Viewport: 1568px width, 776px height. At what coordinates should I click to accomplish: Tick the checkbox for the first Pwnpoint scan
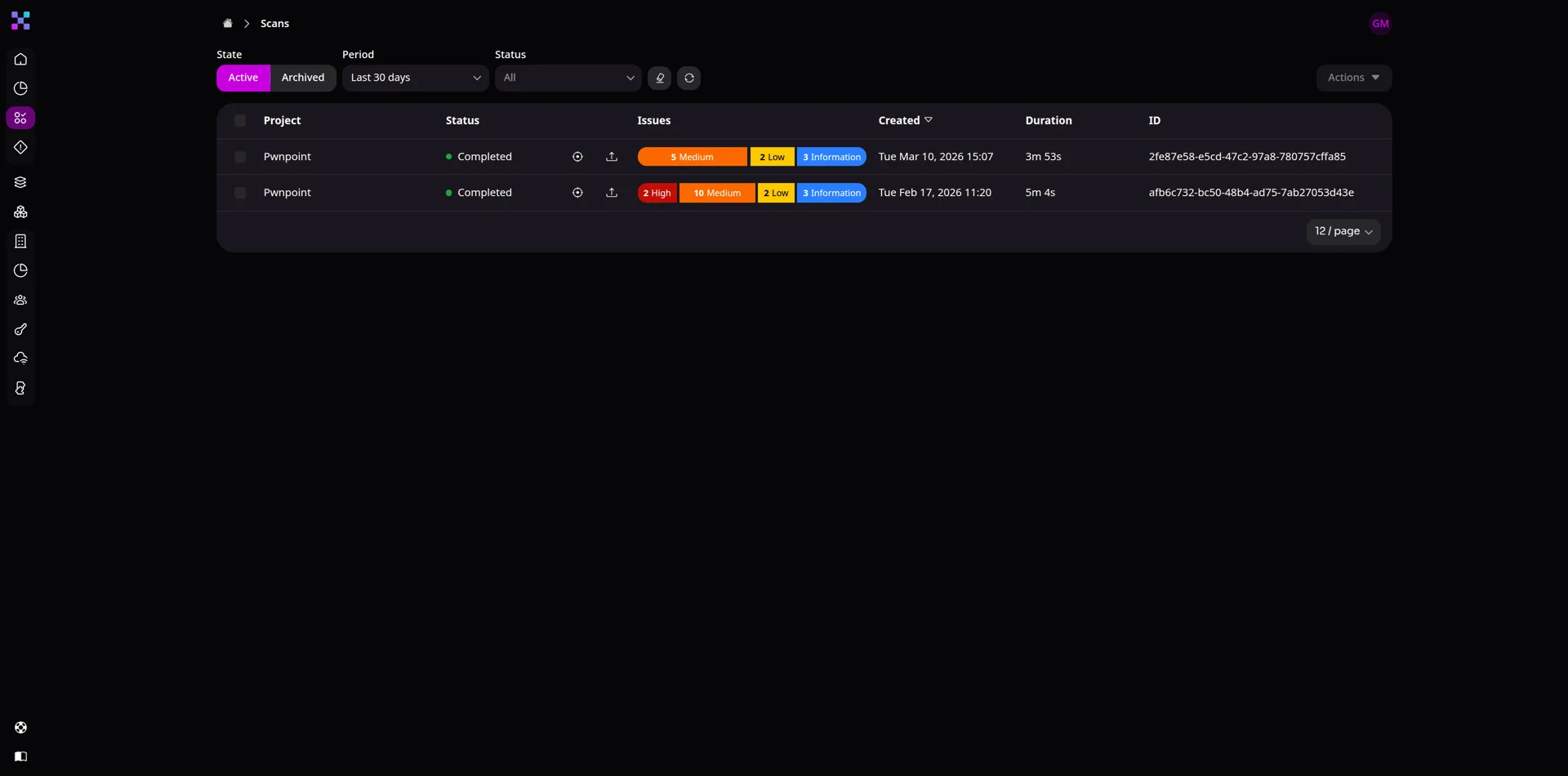coord(240,156)
